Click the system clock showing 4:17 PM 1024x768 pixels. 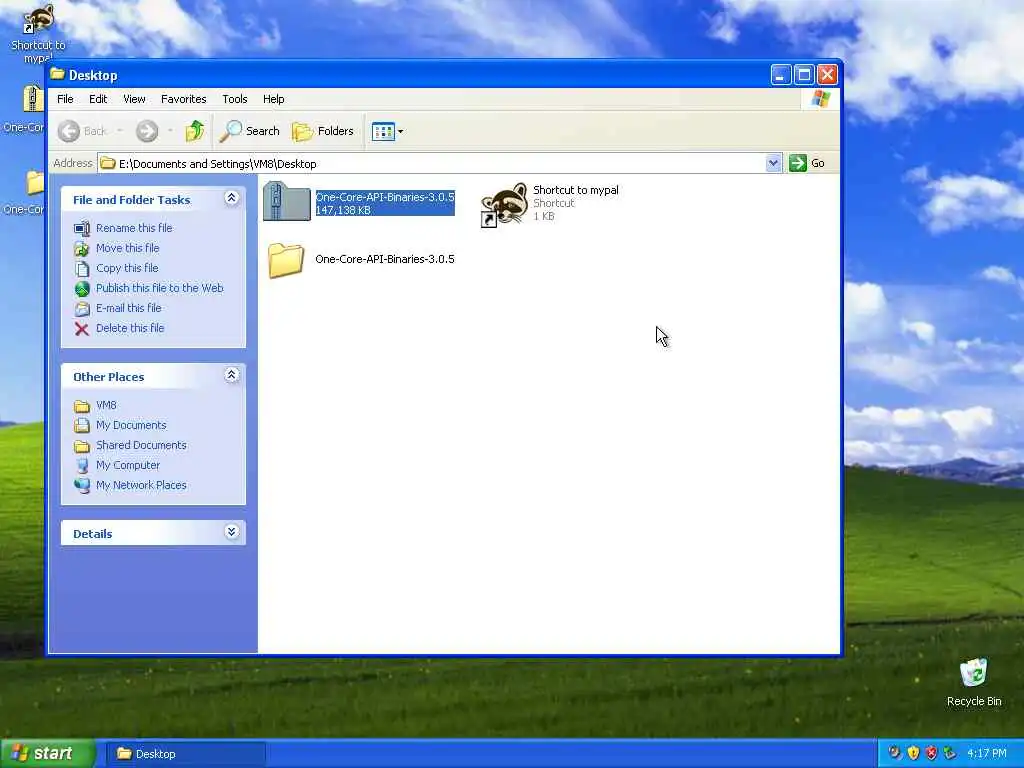point(986,754)
